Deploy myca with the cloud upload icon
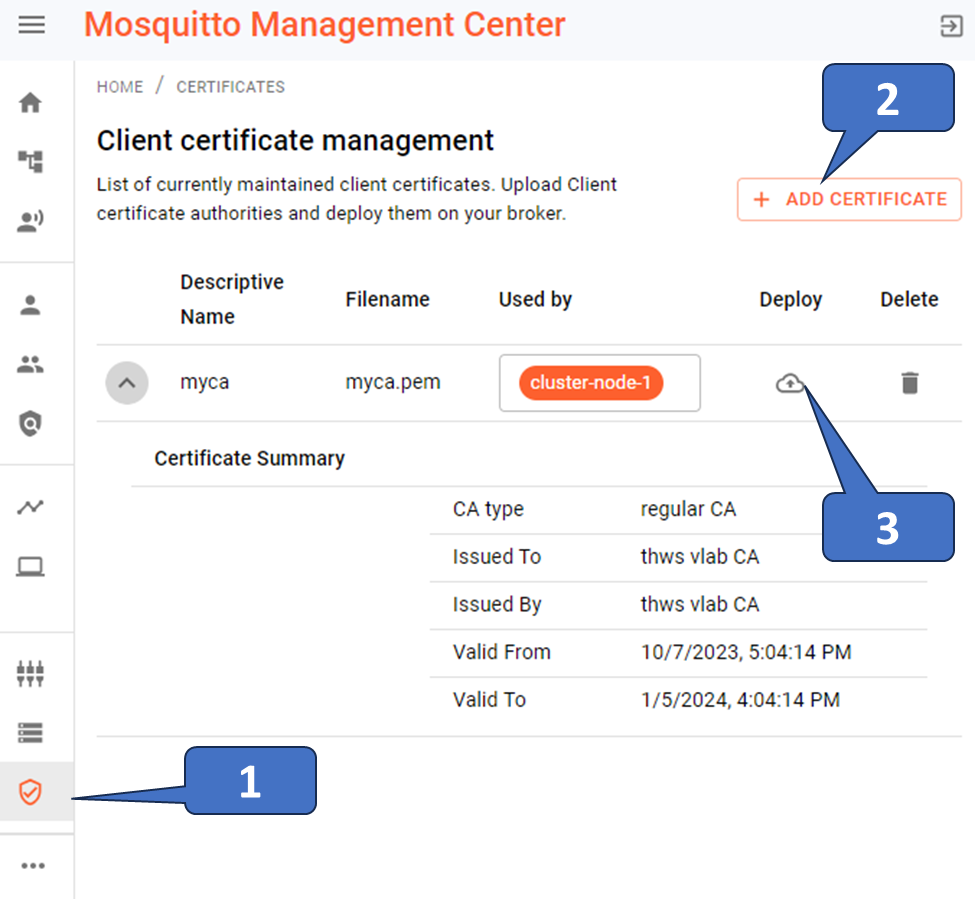Viewport: 975px width, 899px height. (x=790, y=382)
